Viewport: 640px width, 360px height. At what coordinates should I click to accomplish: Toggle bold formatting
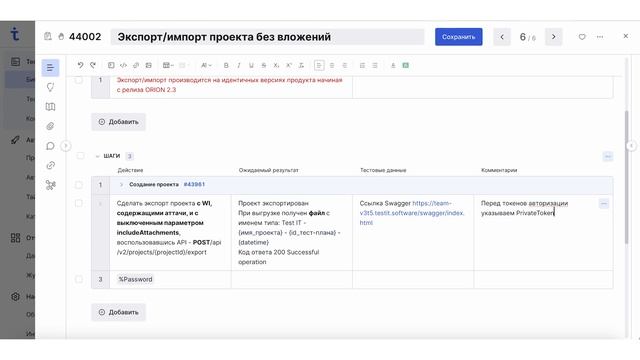click(226, 65)
